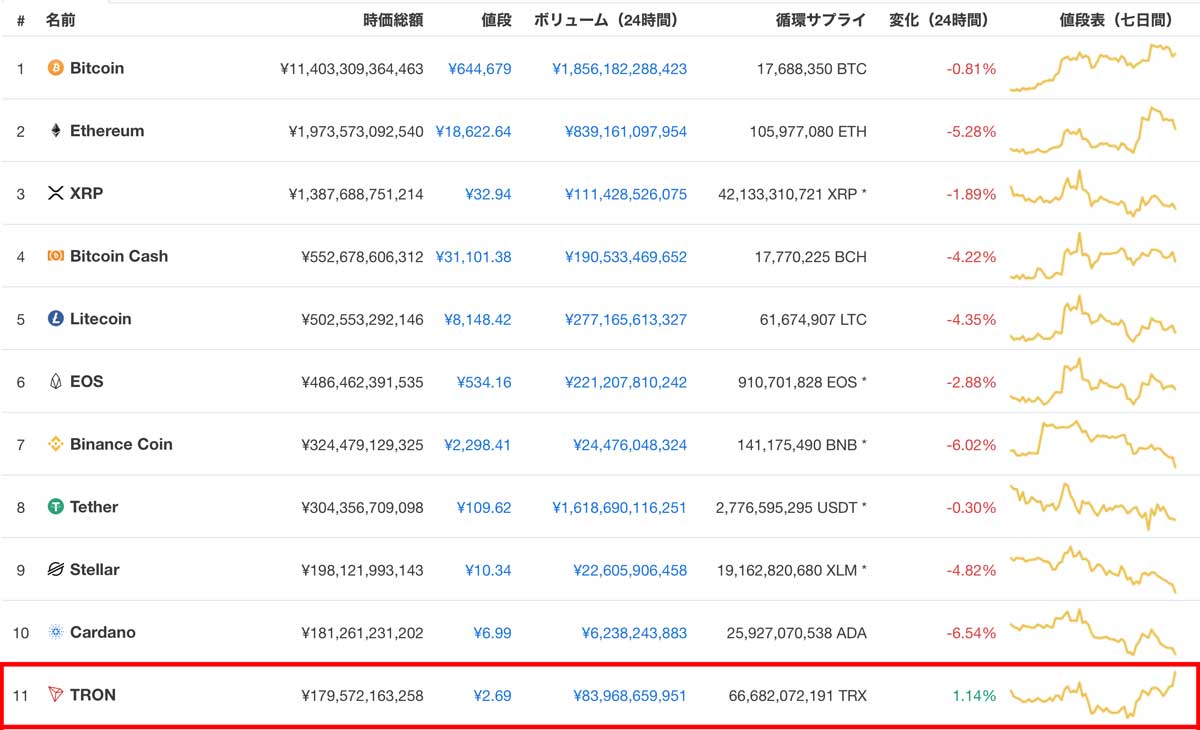Sort by 循環サプライ column header

(x=821, y=19)
